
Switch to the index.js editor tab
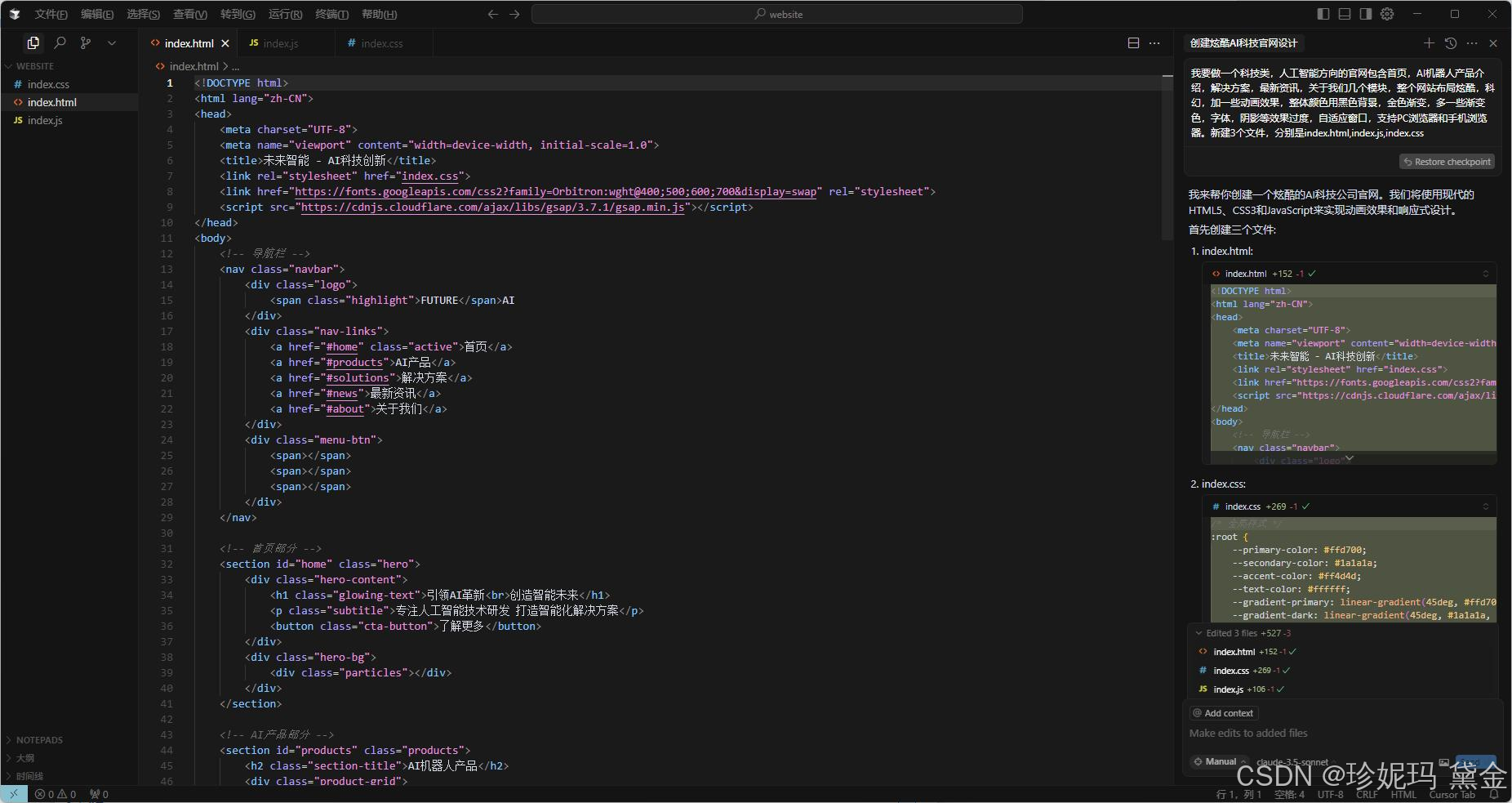286,43
